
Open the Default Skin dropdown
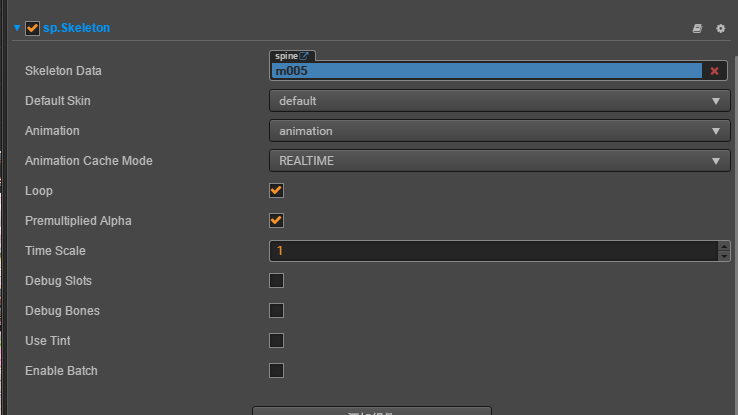(499, 101)
